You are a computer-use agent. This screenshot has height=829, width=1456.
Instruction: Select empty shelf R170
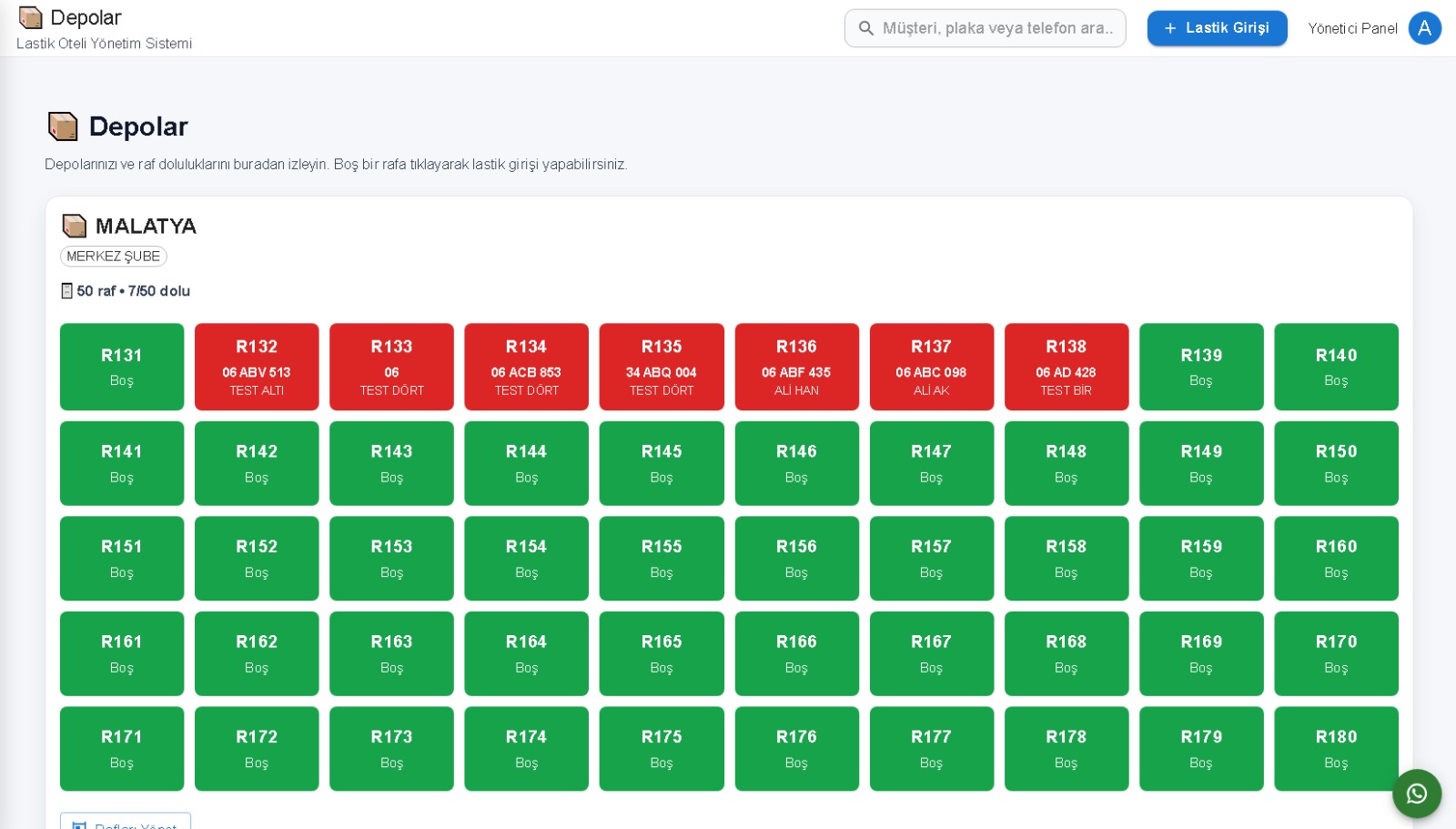tap(1336, 653)
